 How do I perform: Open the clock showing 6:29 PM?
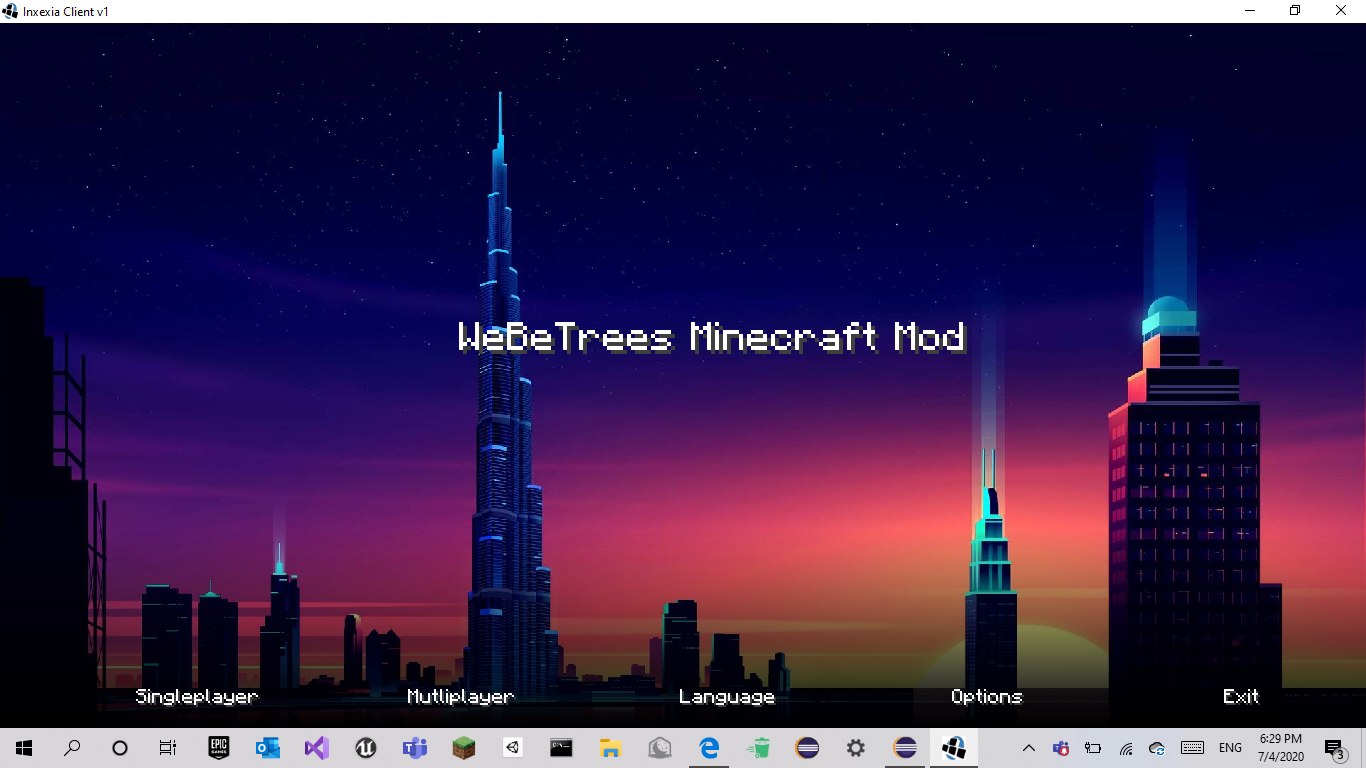1280,748
